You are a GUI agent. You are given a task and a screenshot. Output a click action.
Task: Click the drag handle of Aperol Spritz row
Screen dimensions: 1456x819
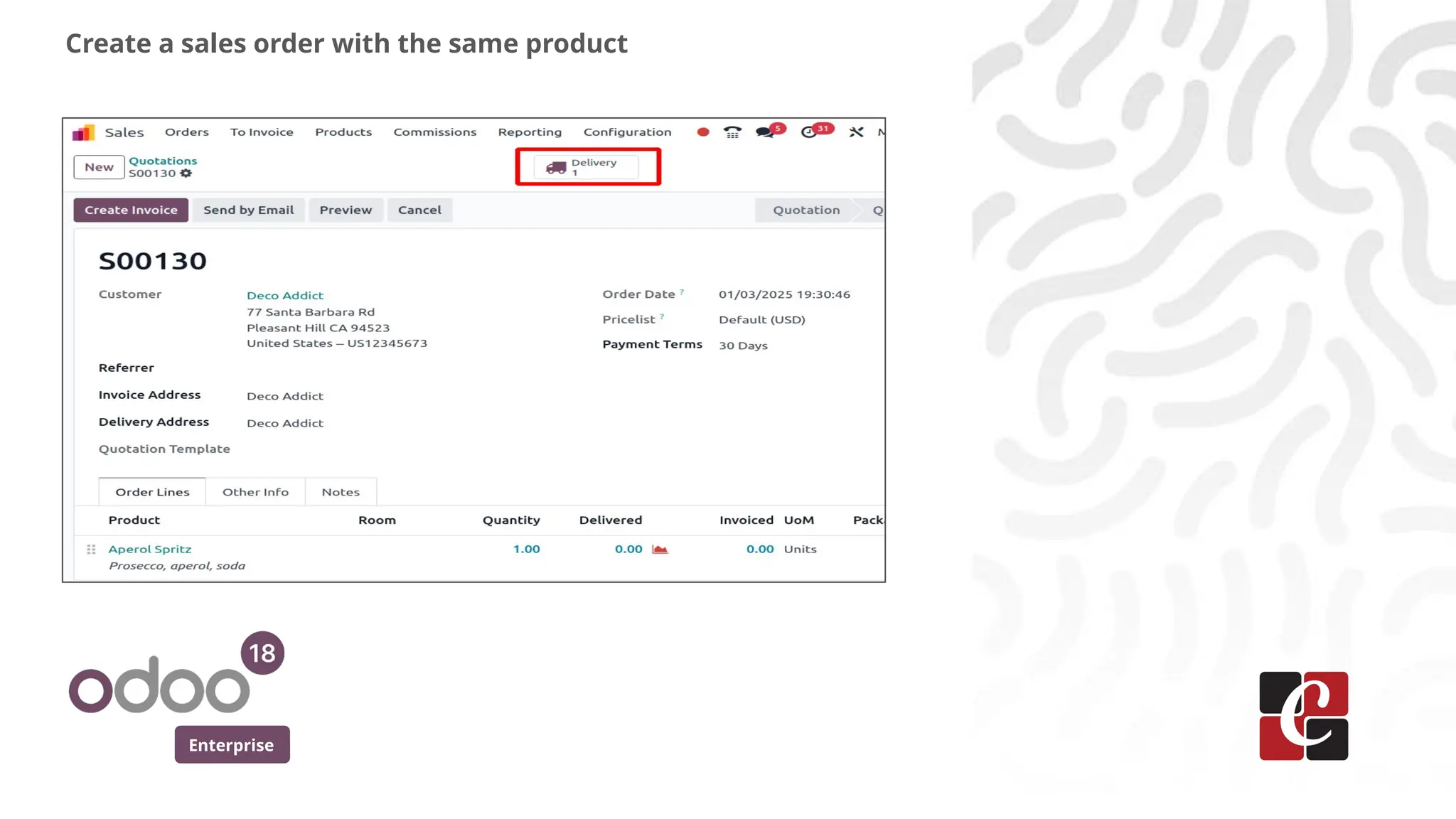(91, 550)
